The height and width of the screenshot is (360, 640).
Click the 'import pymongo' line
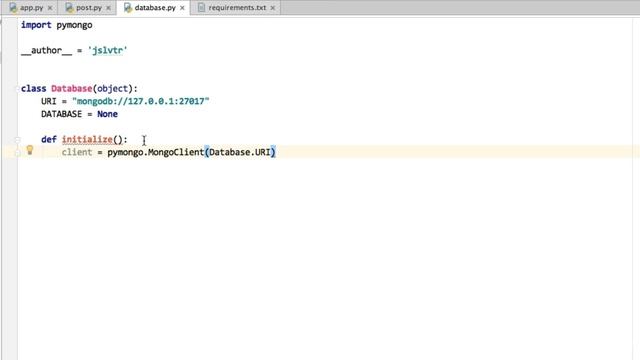(x=56, y=25)
